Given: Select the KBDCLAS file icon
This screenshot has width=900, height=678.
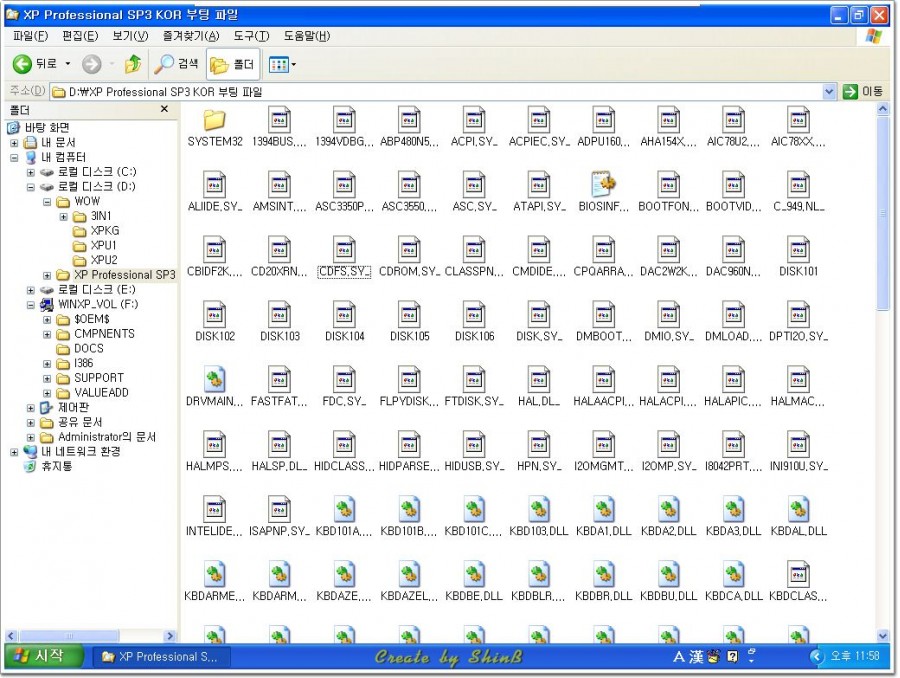Looking at the screenshot, I should point(798,574).
